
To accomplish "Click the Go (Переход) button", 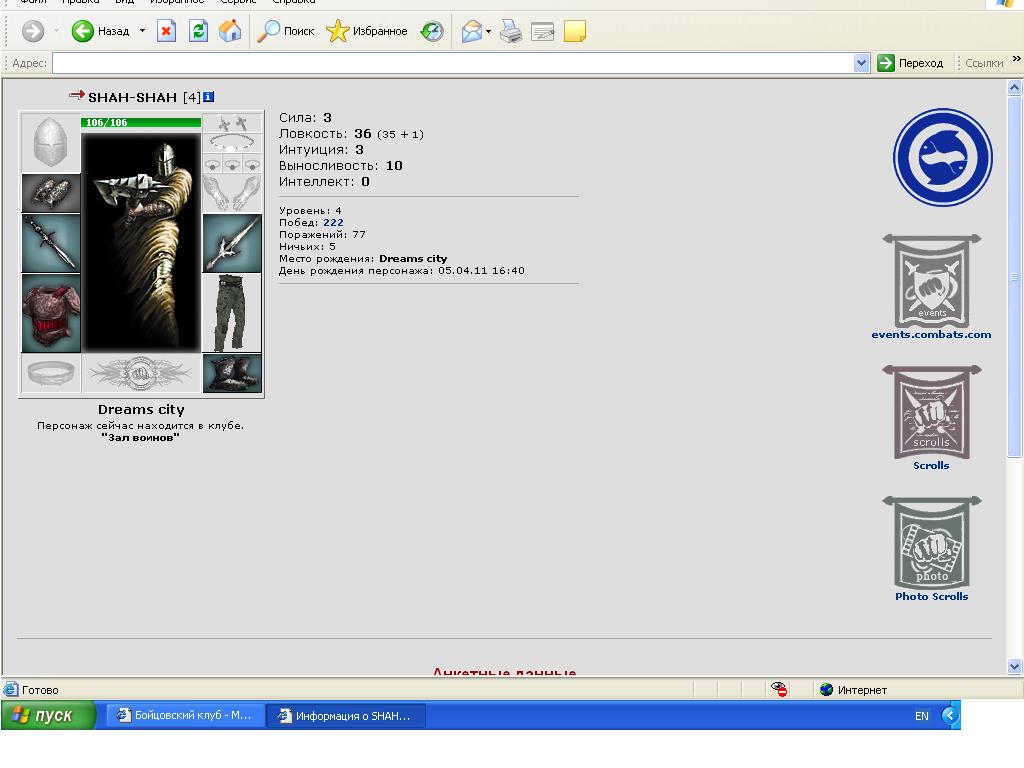I will point(910,63).
